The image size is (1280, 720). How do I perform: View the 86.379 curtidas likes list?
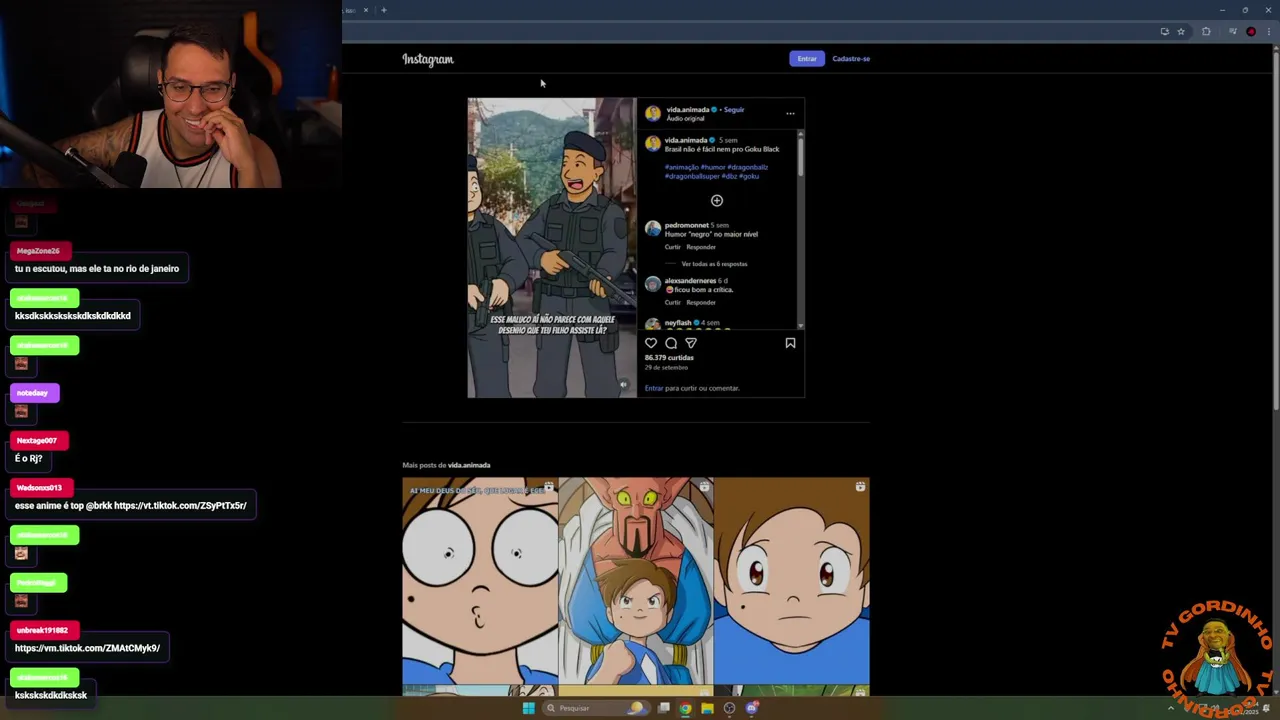coord(669,357)
